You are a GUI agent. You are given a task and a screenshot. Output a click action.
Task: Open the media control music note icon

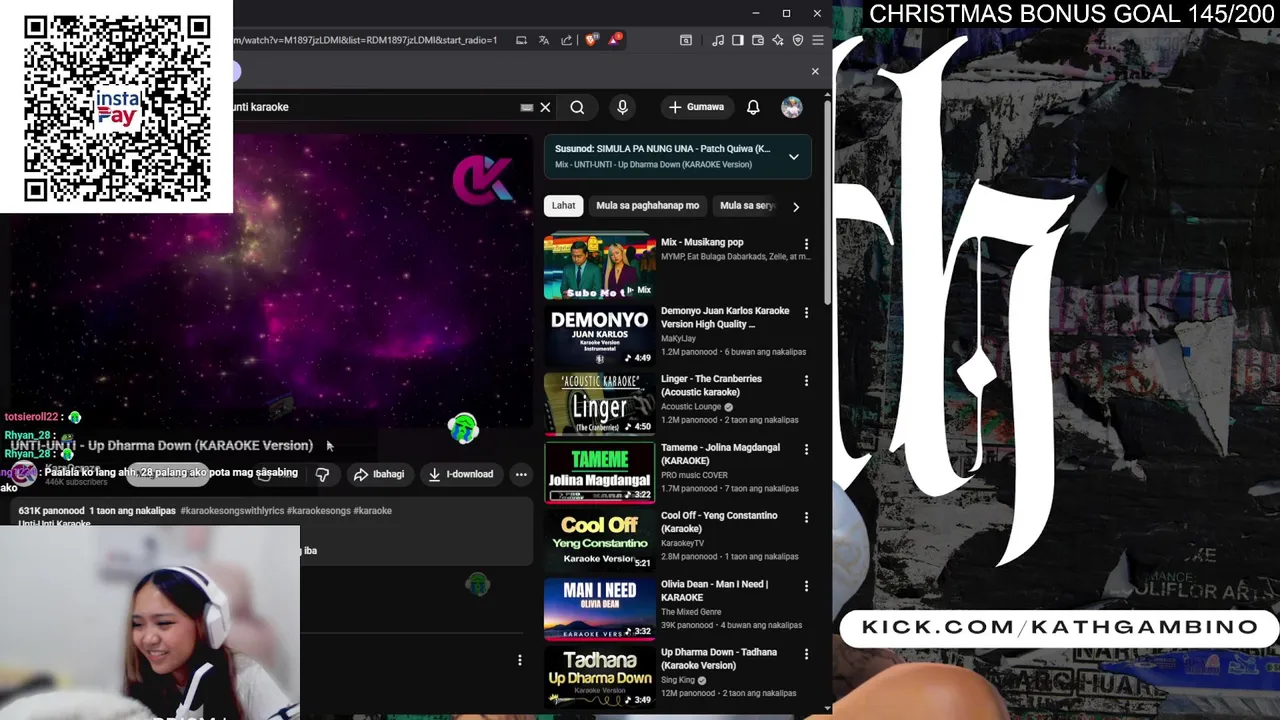pos(718,40)
